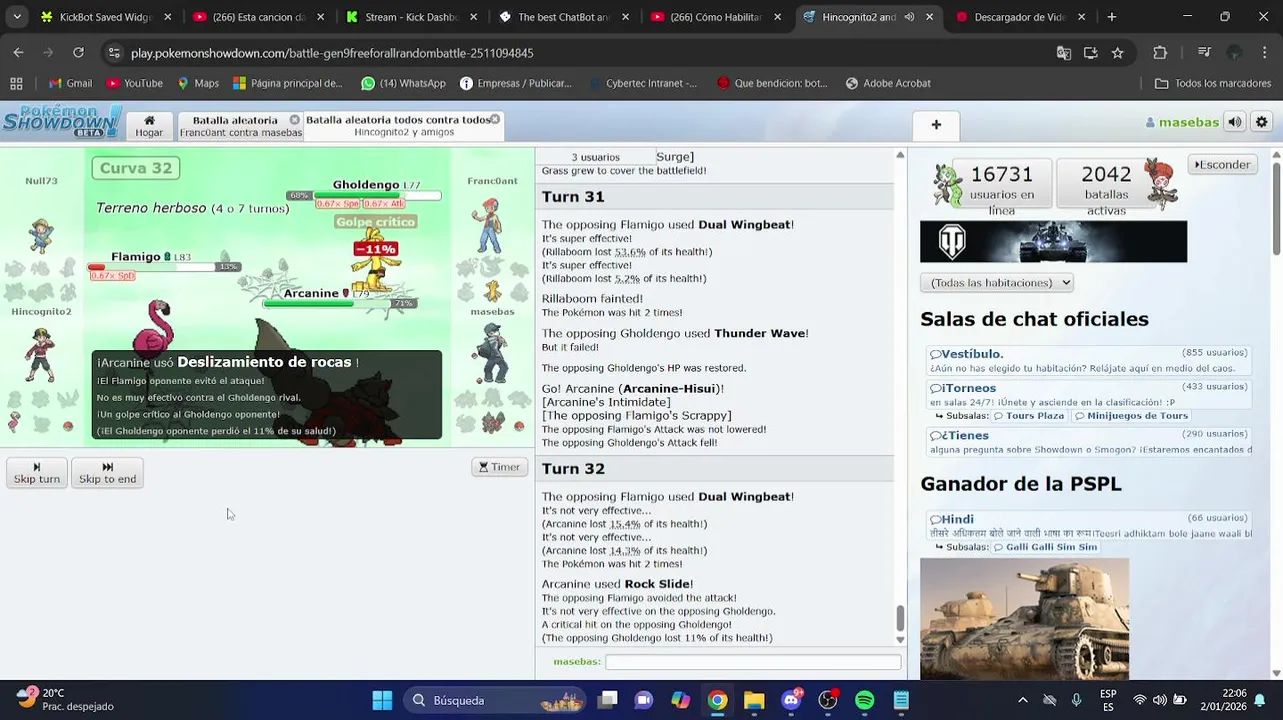Screen dimensions: 1283x720
Task: Close the Batalla aleatoria Franc0ant tab
Action: (294, 120)
